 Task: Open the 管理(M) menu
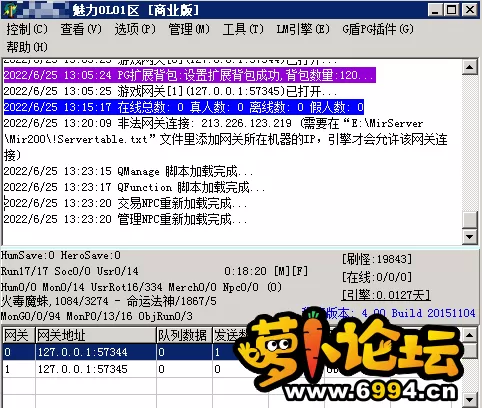189,29
